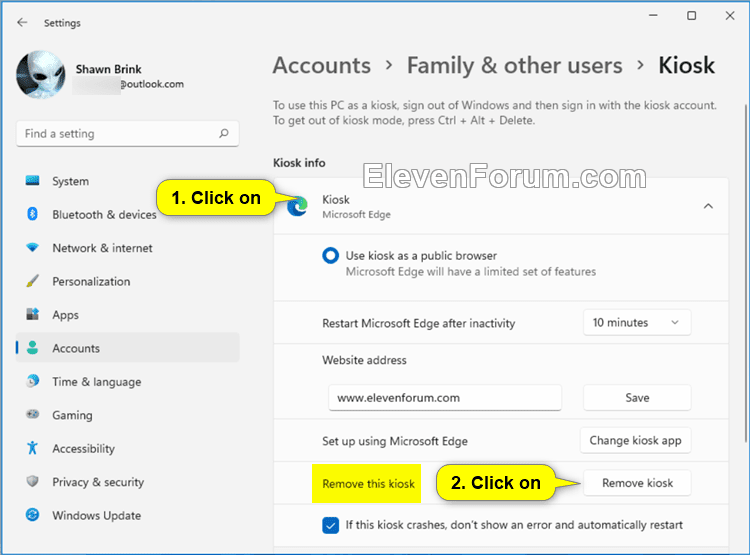750x555 pixels.
Task: Click the Microsoft Edge kiosk icon
Action: [x=297, y=206]
